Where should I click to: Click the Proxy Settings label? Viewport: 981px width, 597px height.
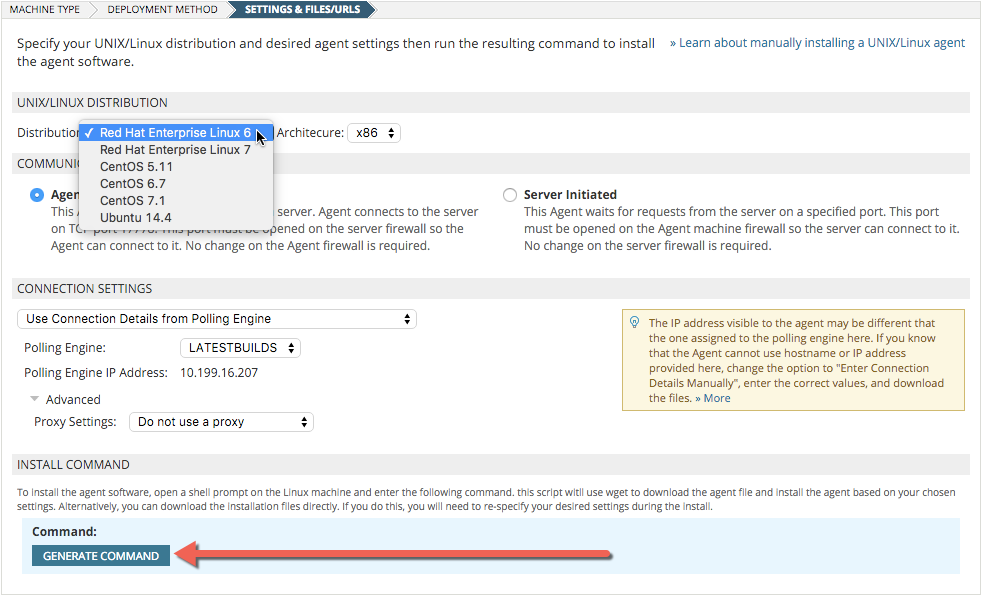[75, 422]
